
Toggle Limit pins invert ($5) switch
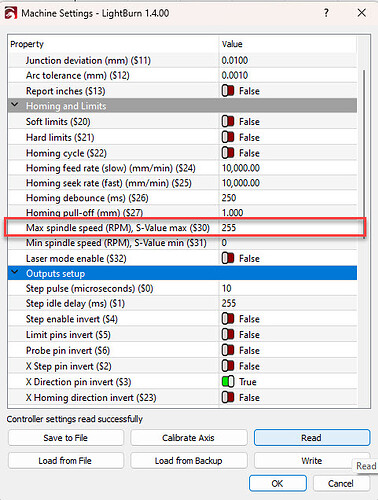coord(228,334)
